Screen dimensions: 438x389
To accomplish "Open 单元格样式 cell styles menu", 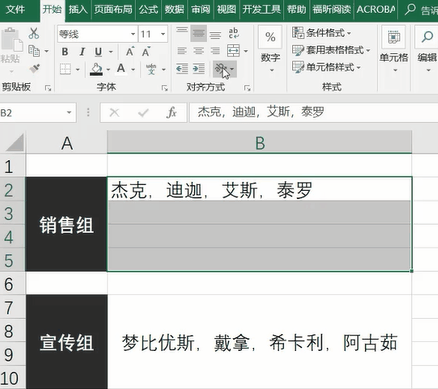I will click(327, 67).
